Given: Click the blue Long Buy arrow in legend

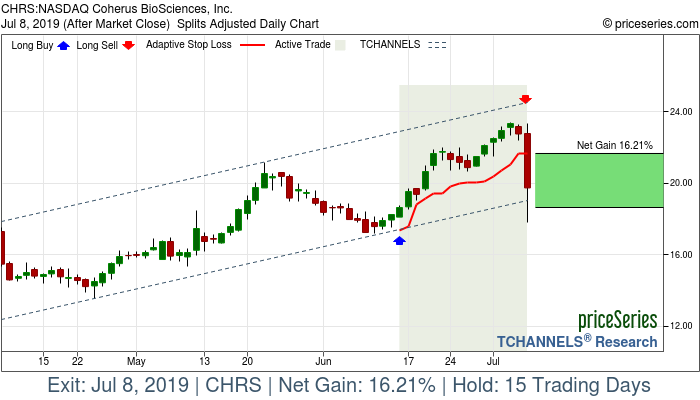Looking at the screenshot, I should click(x=64, y=46).
